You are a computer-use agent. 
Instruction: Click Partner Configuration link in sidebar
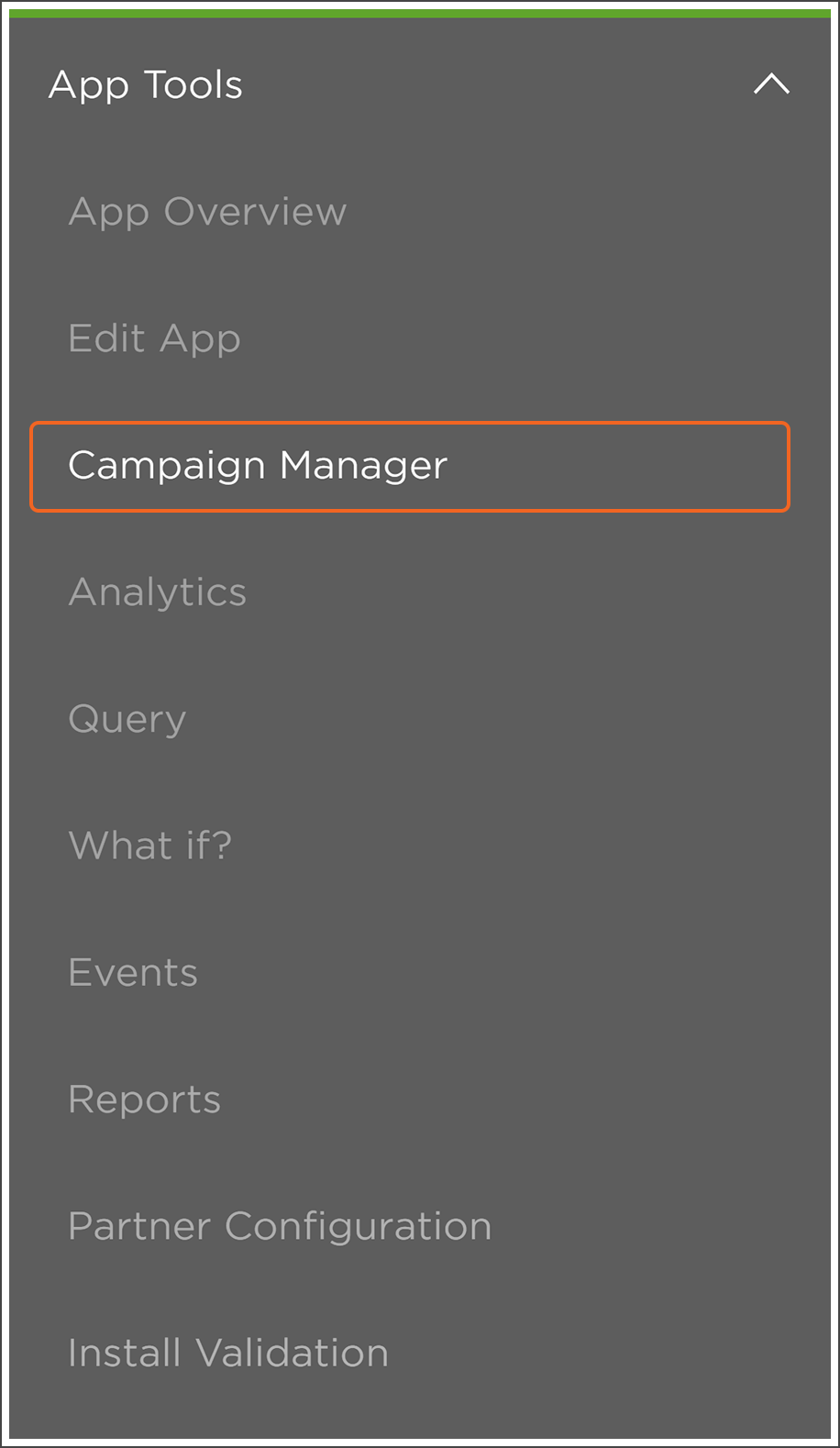pyautogui.click(x=280, y=1226)
